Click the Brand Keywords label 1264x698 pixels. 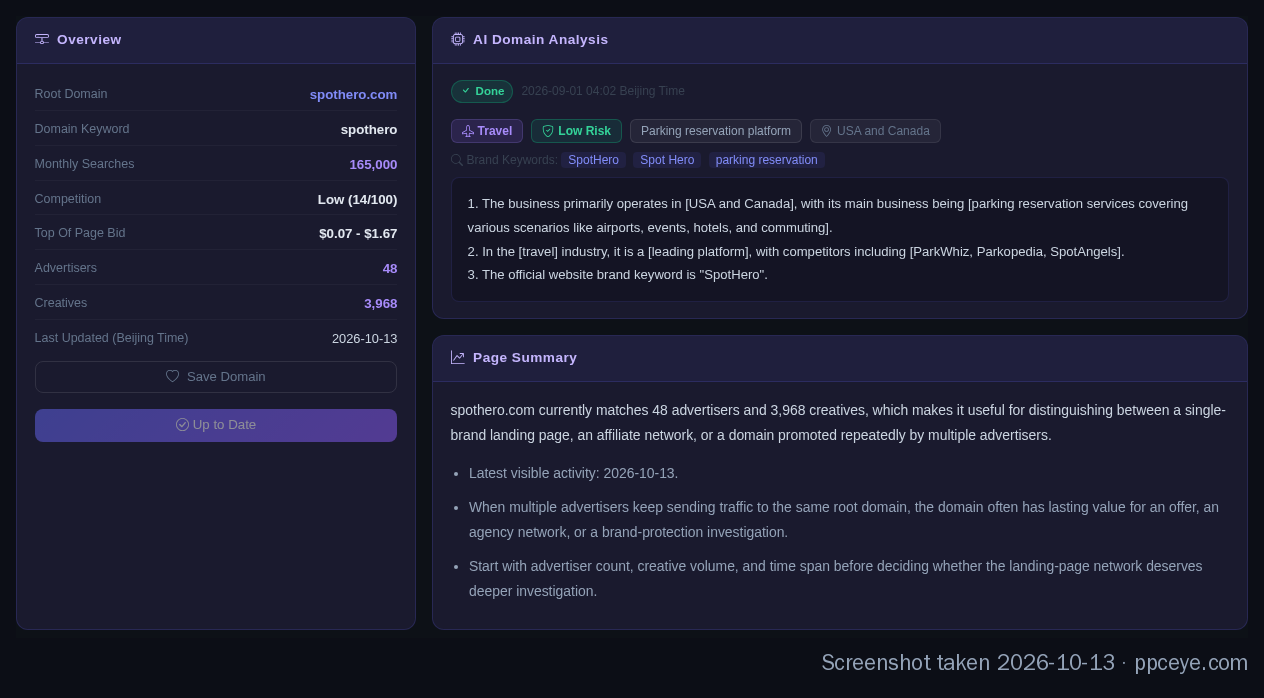pyautogui.click(x=512, y=160)
